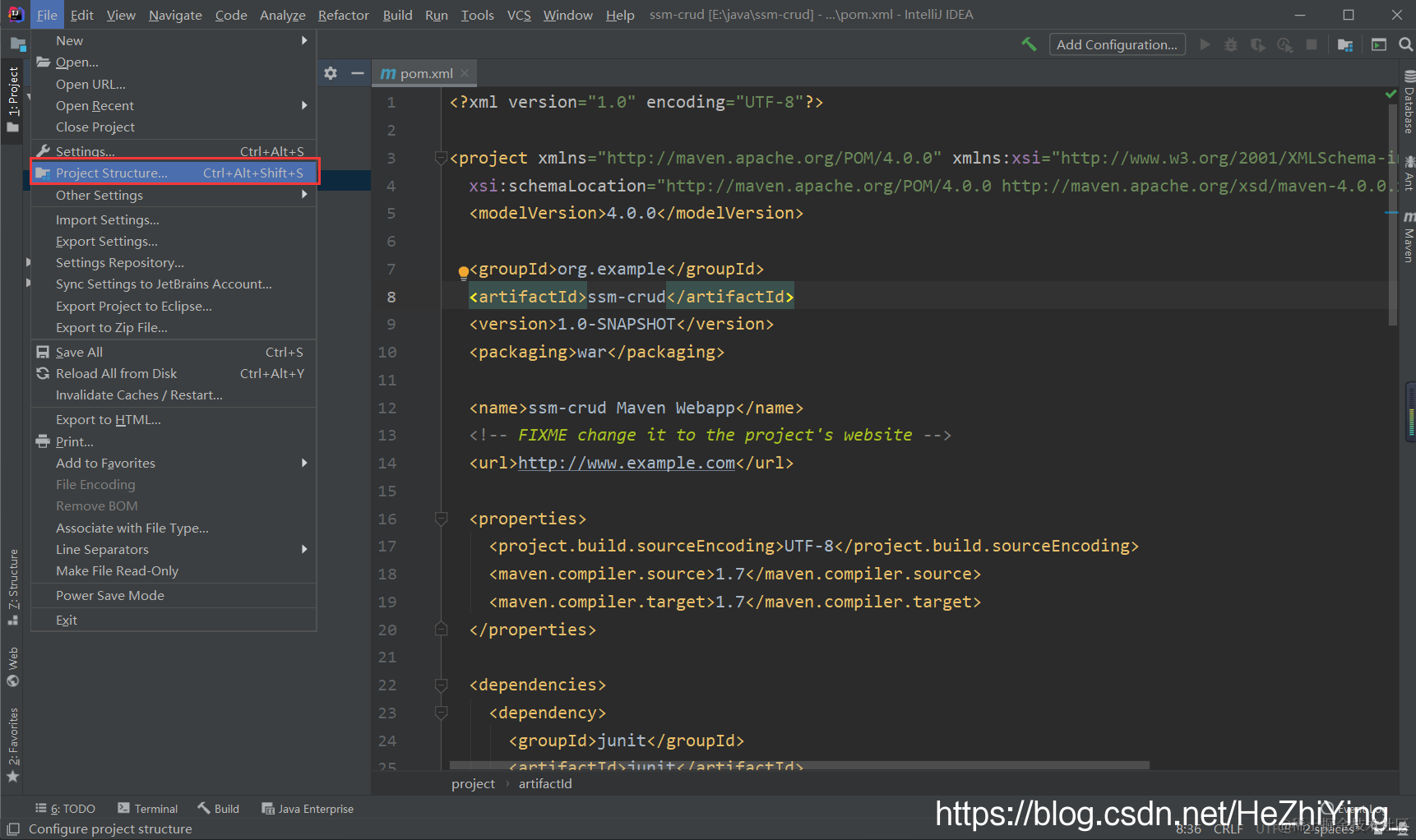Enable Power Save Mode in File menu

(174, 595)
